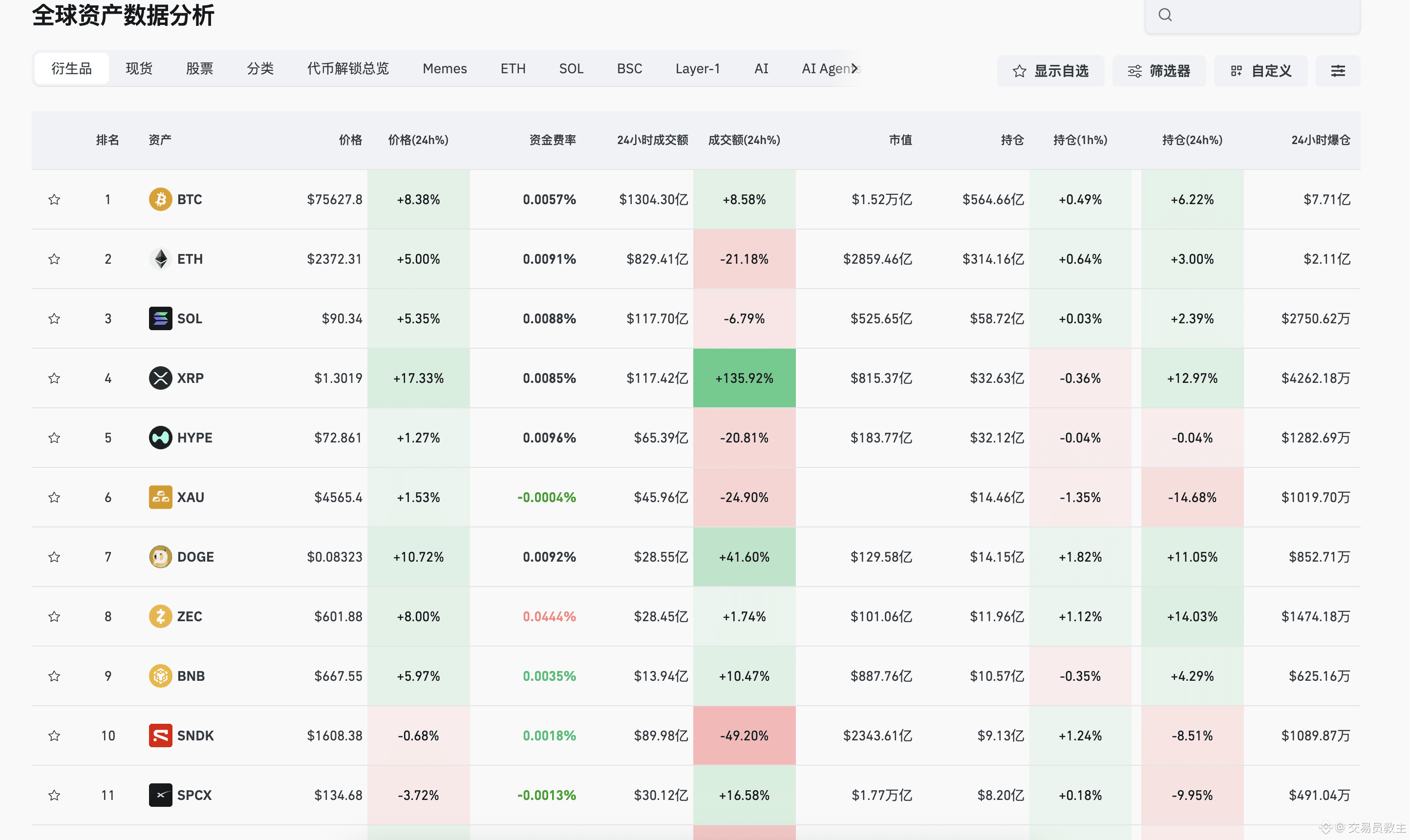Toggle the star for XRP row
The image size is (1410, 840).
(54, 378)
